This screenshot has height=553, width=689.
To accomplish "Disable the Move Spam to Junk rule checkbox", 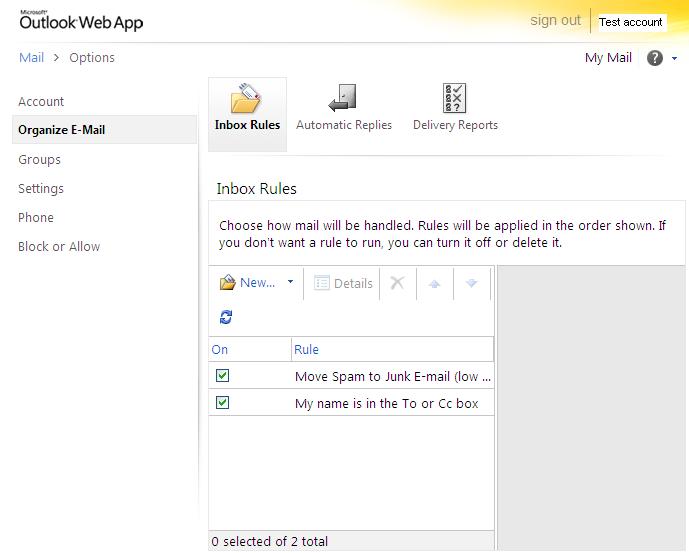I will [x=223, y=376].
